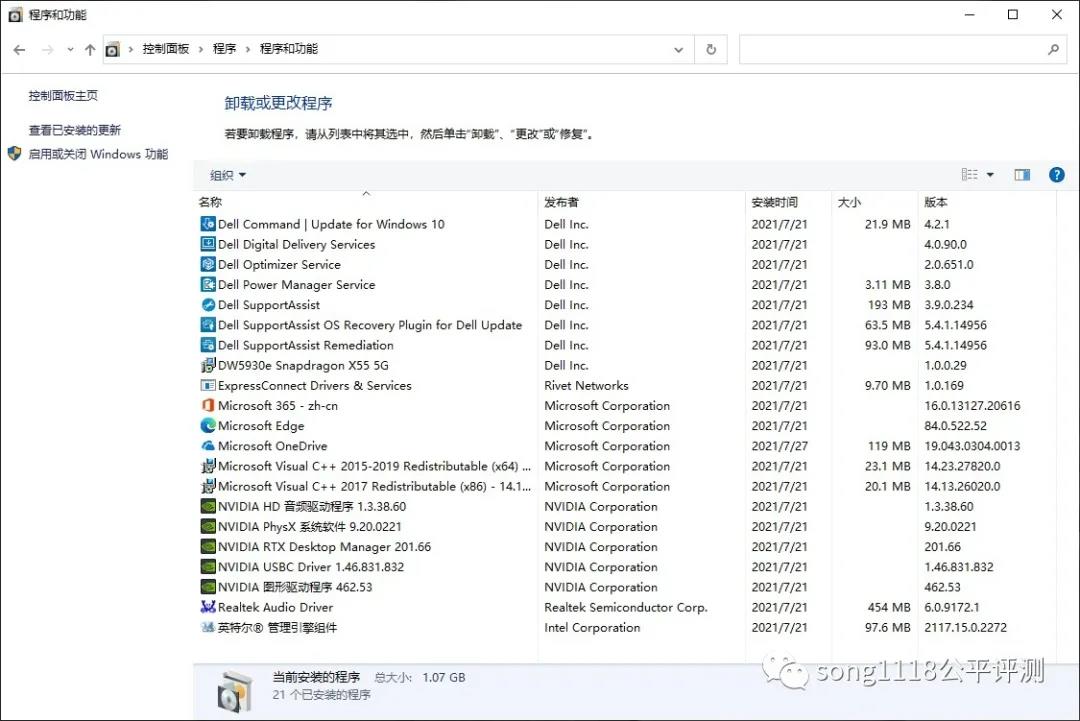Open the help question mark icon

[1057, 175]
